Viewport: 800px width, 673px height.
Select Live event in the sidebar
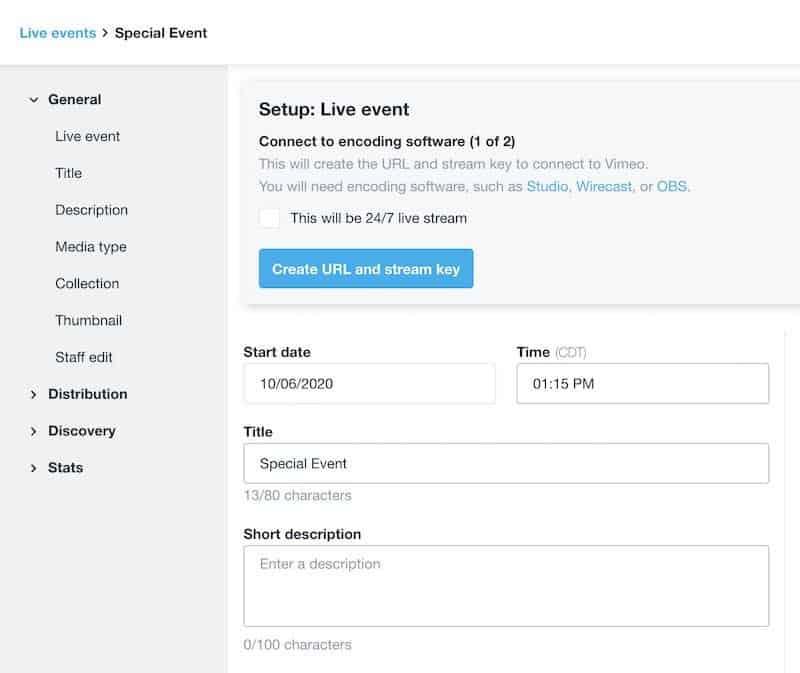tap(88, 136)
